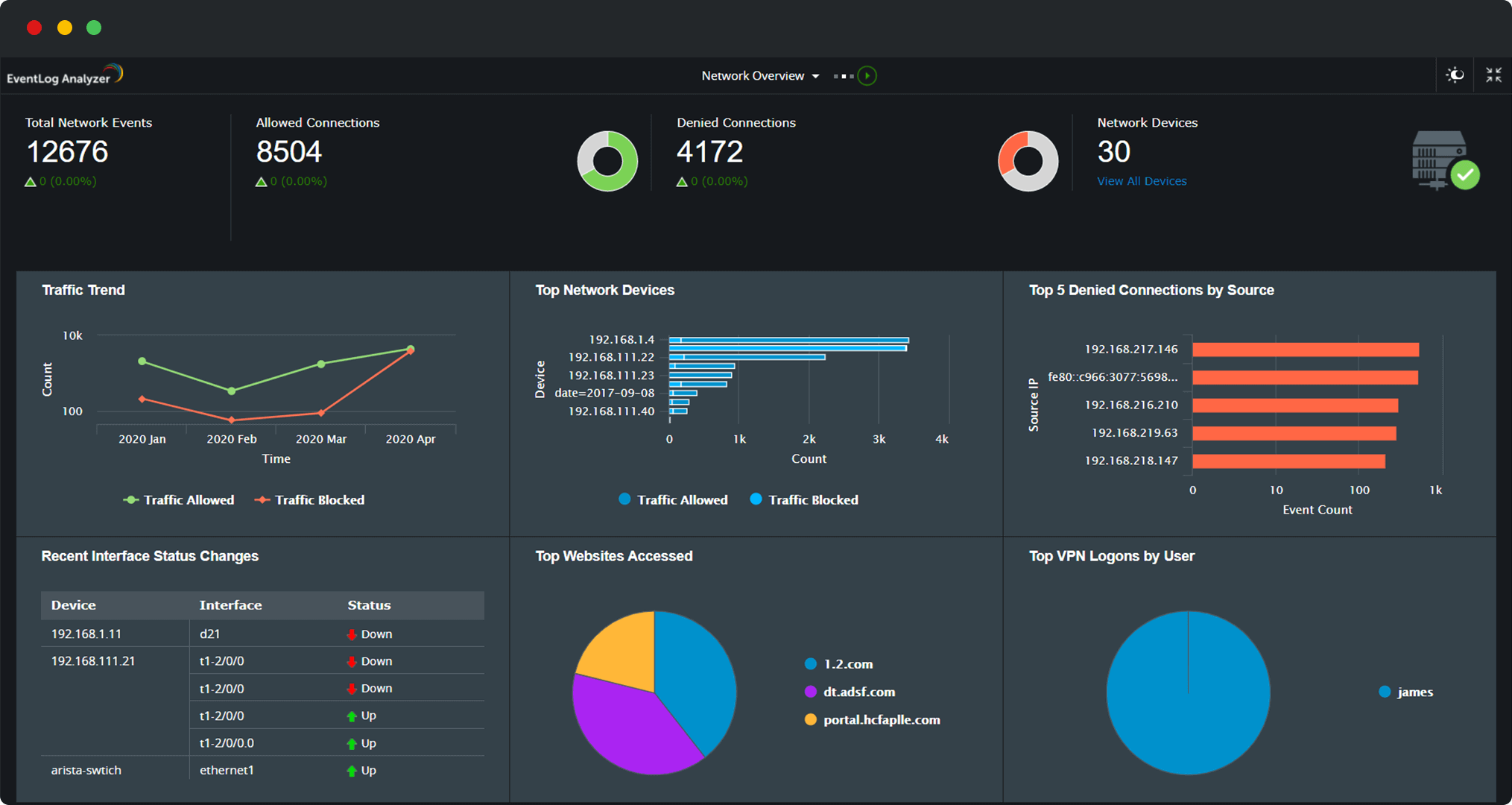
Task: Click the EventLog Analyzer logo
Action: point(64,74)
